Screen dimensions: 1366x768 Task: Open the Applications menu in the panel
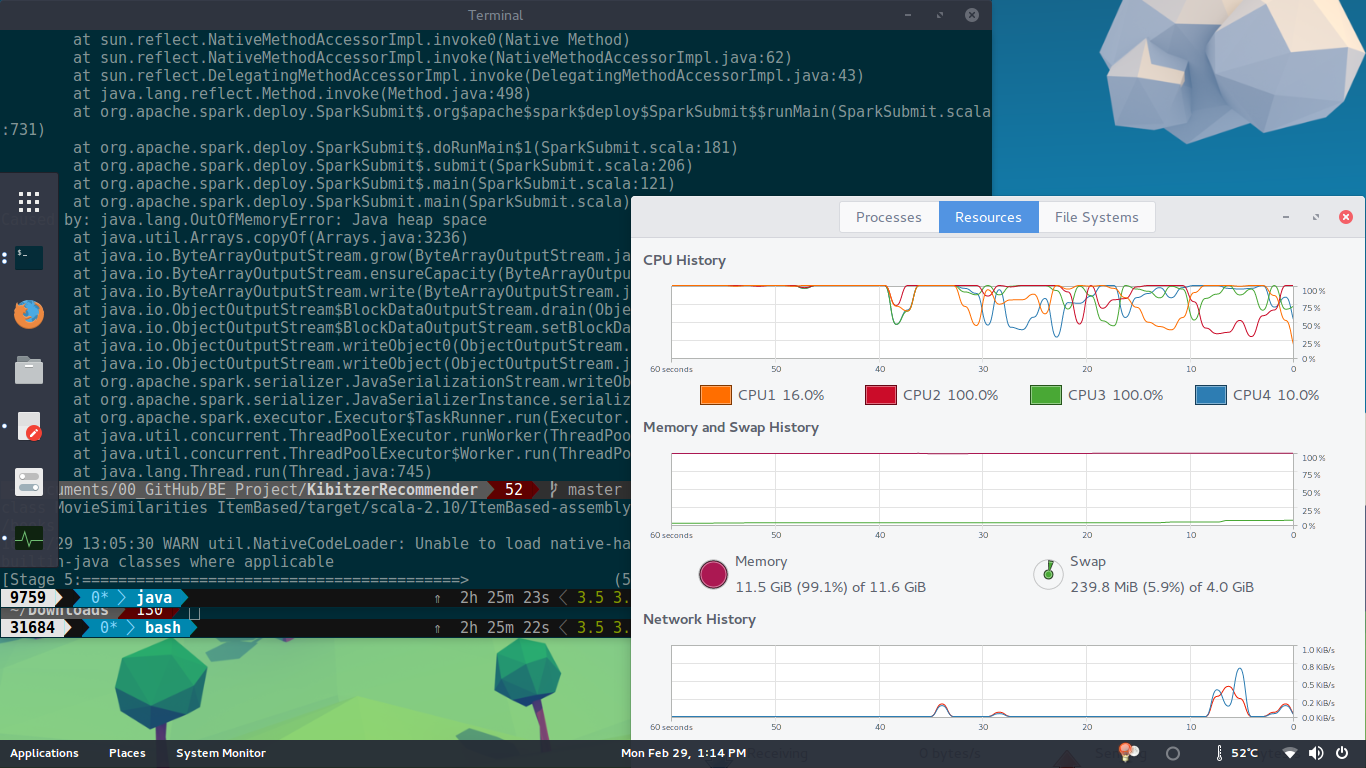click(x=44, y=753)
